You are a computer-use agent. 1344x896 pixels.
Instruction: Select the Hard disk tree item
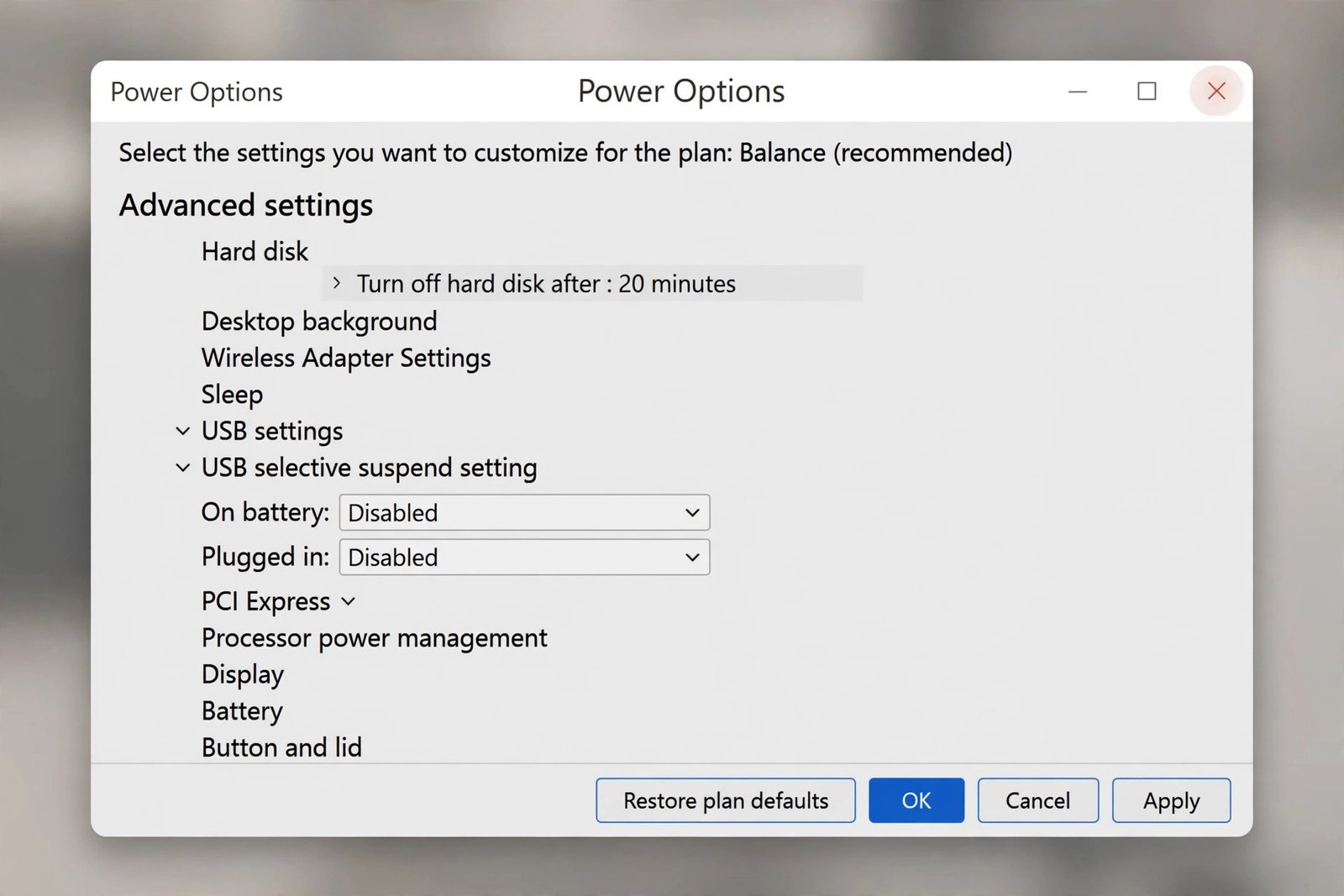[x=255, y=251]
